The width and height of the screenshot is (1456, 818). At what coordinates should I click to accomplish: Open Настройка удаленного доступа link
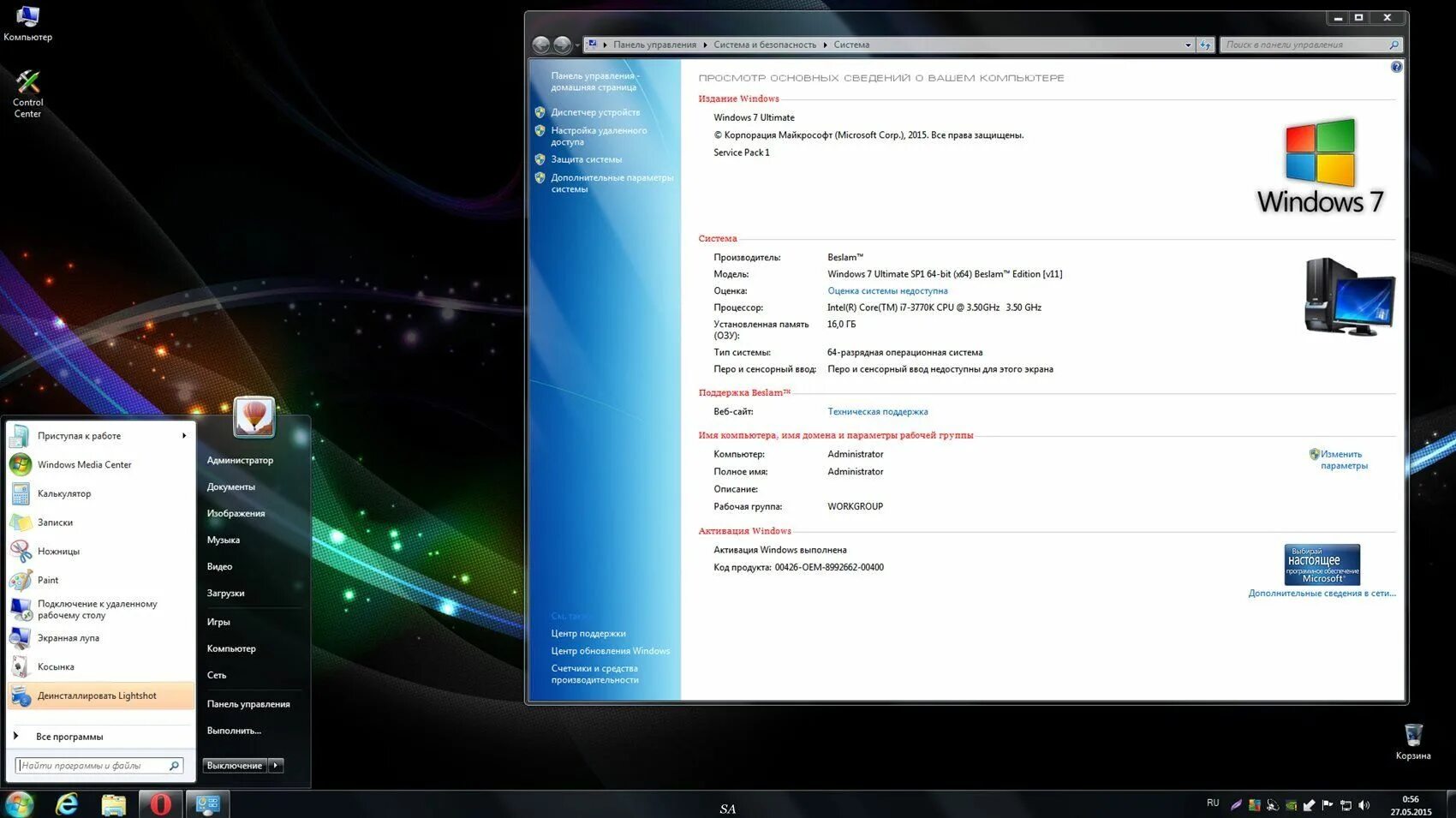coord(599,136)
